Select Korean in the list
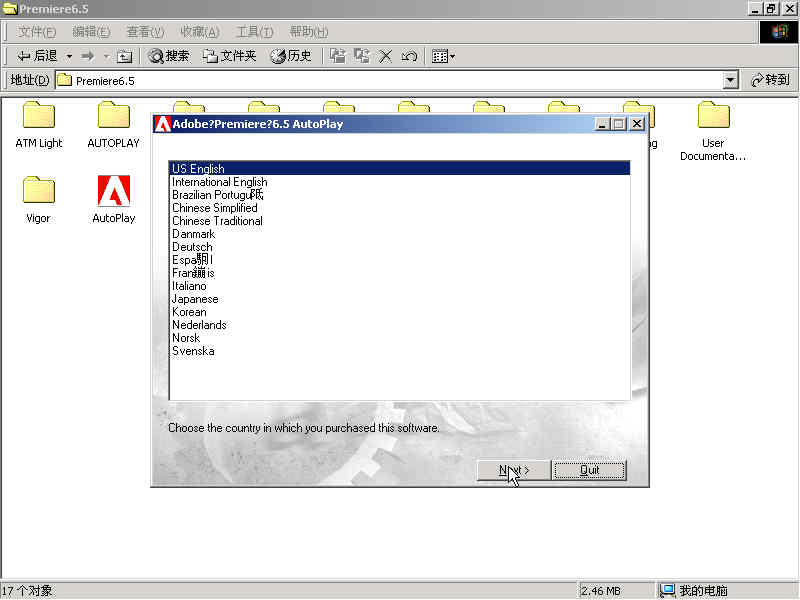800x600 pixels. [399, 312]
